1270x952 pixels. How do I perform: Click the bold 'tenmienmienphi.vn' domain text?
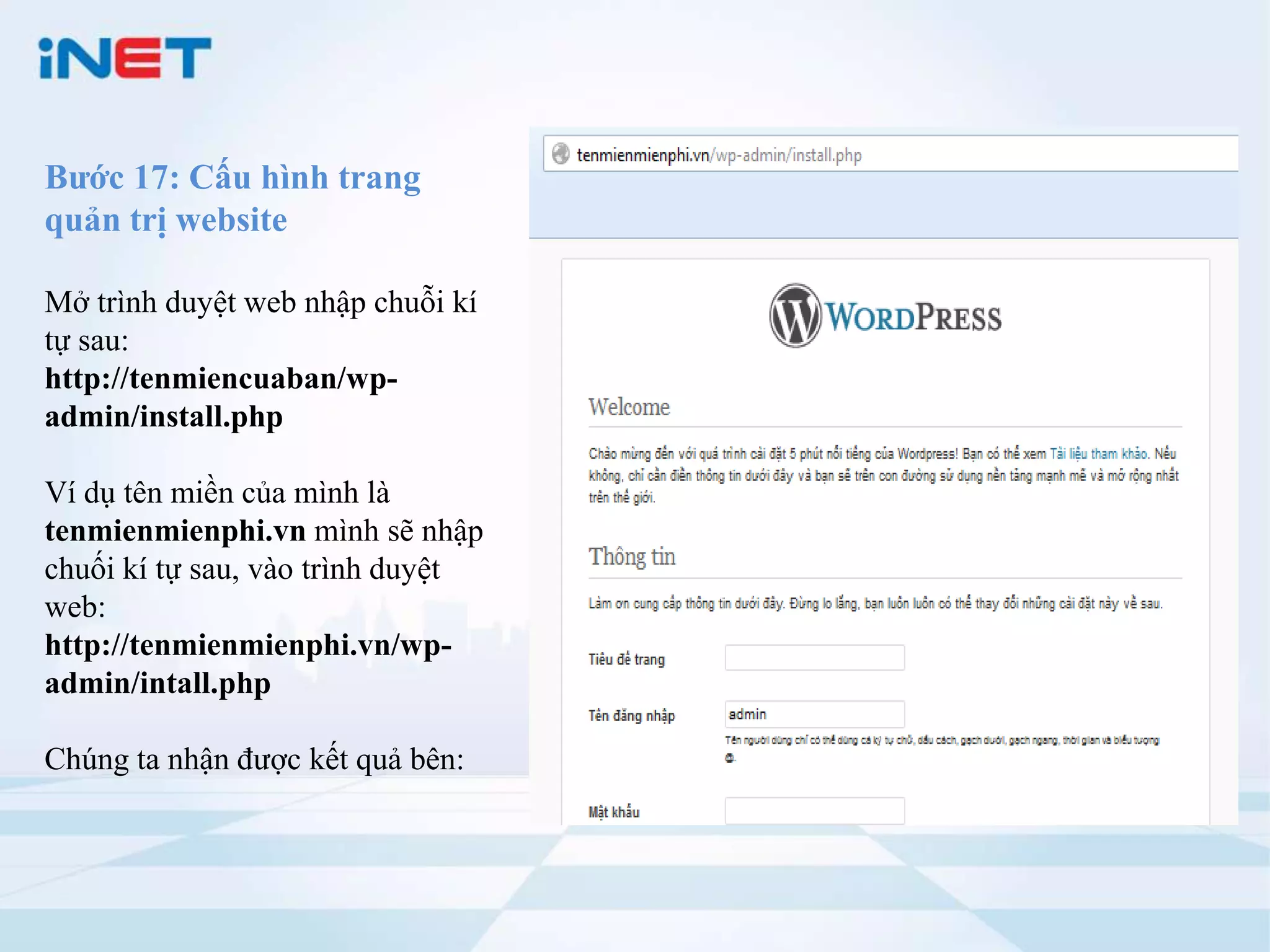tap(175, 531)
